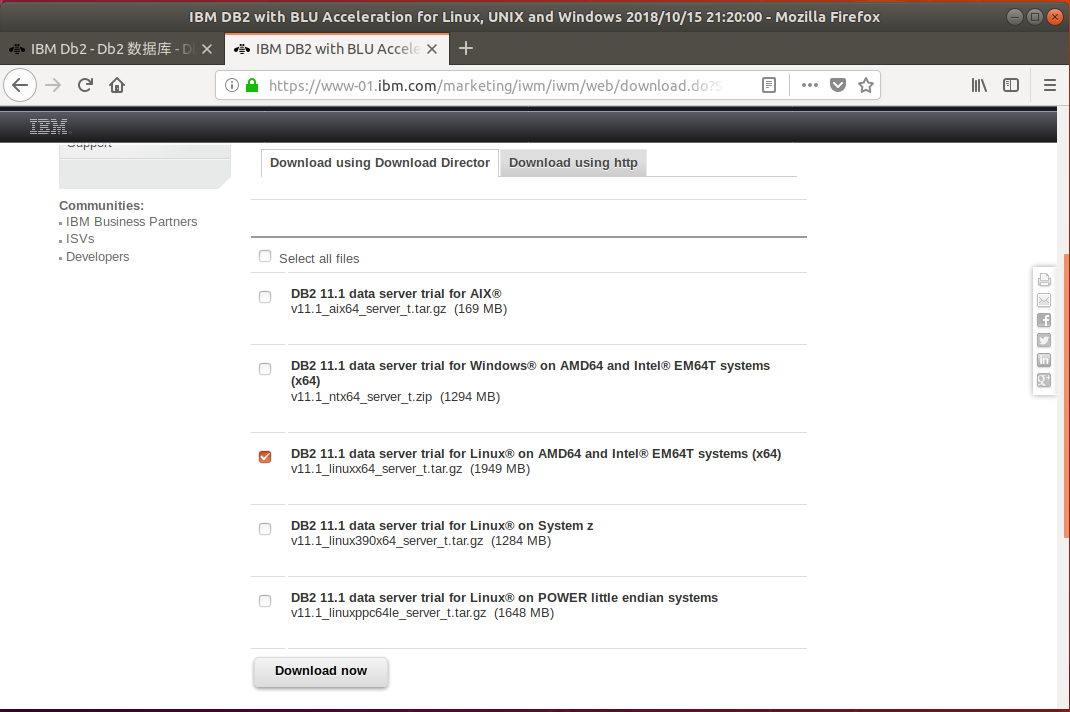Screen dimensions: 1070x712
Task: Share page on Google Plus
Action: [x=1044, y=380]
